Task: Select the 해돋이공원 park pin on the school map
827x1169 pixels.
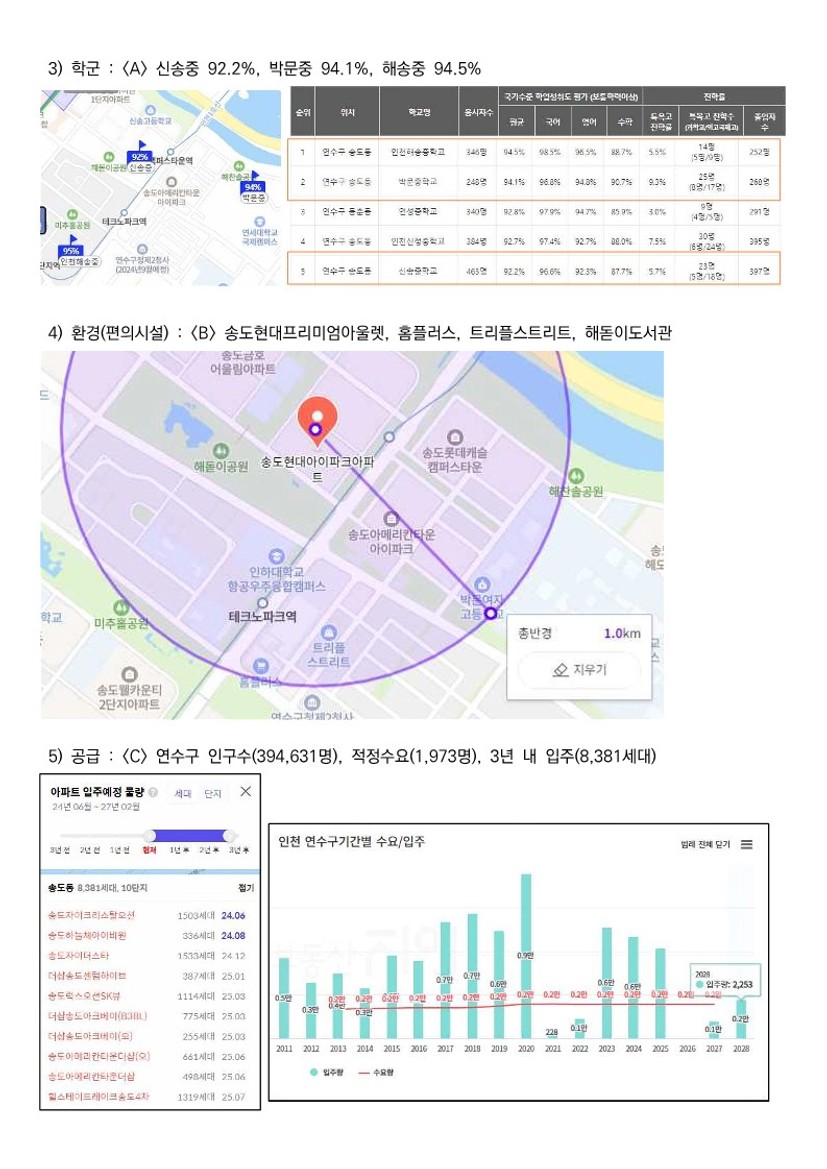Action: point(109,157)
